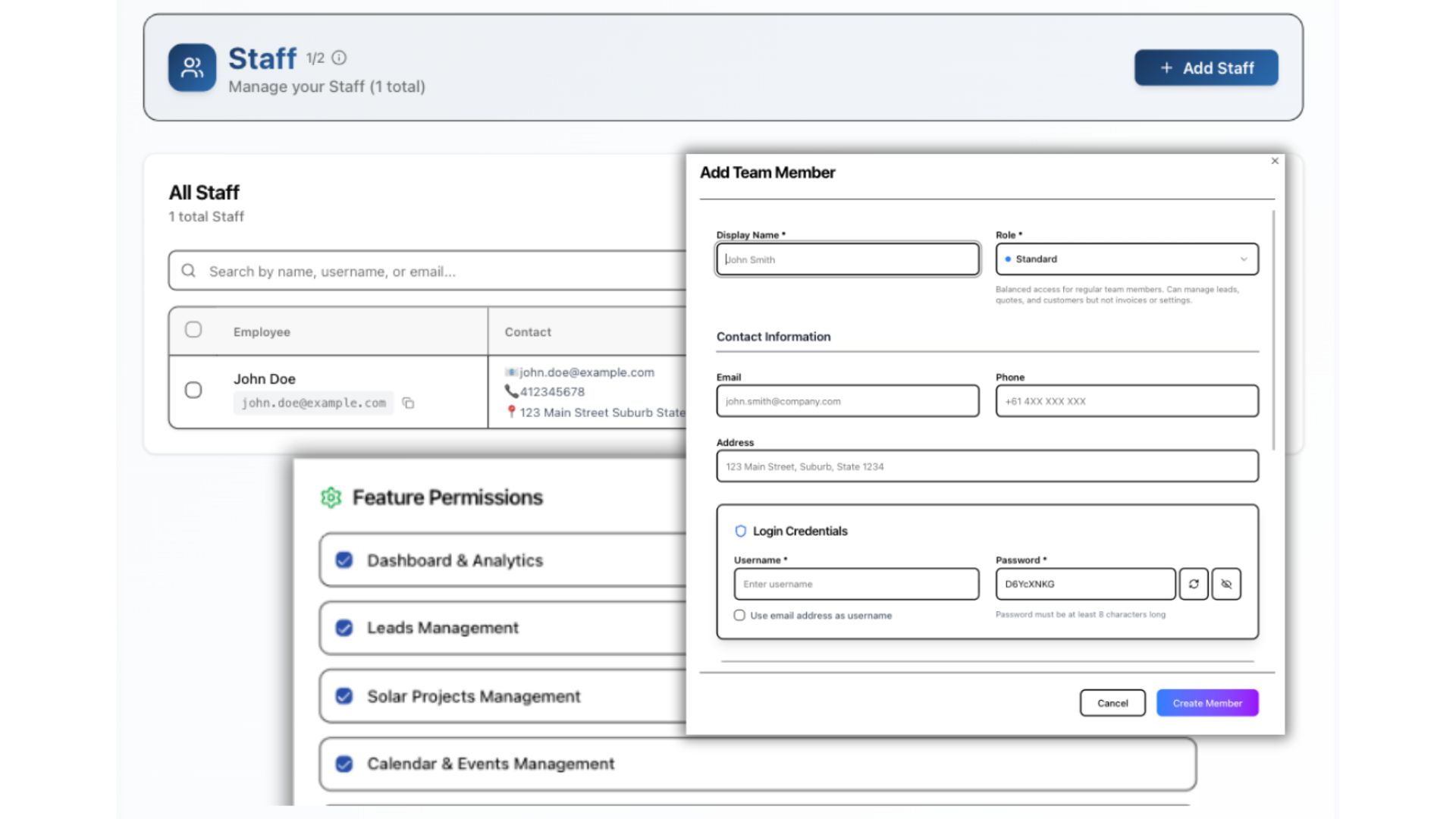Click phone number 412345678
Image resolution: width=1456 pixels, height=819 pixels.
pyautogui.click(x=552, y=392)
